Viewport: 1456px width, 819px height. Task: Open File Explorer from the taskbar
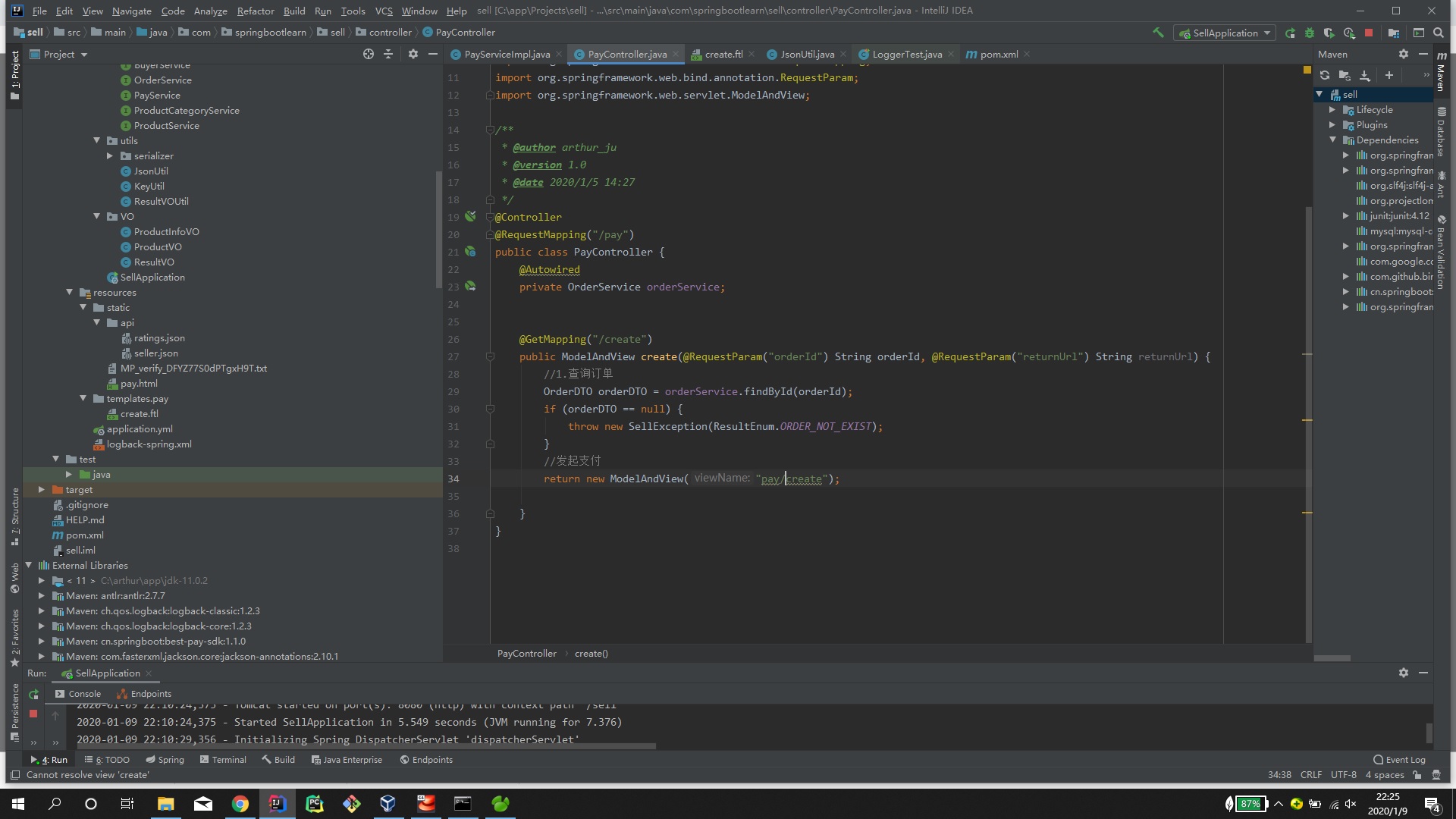pos(166,804)
